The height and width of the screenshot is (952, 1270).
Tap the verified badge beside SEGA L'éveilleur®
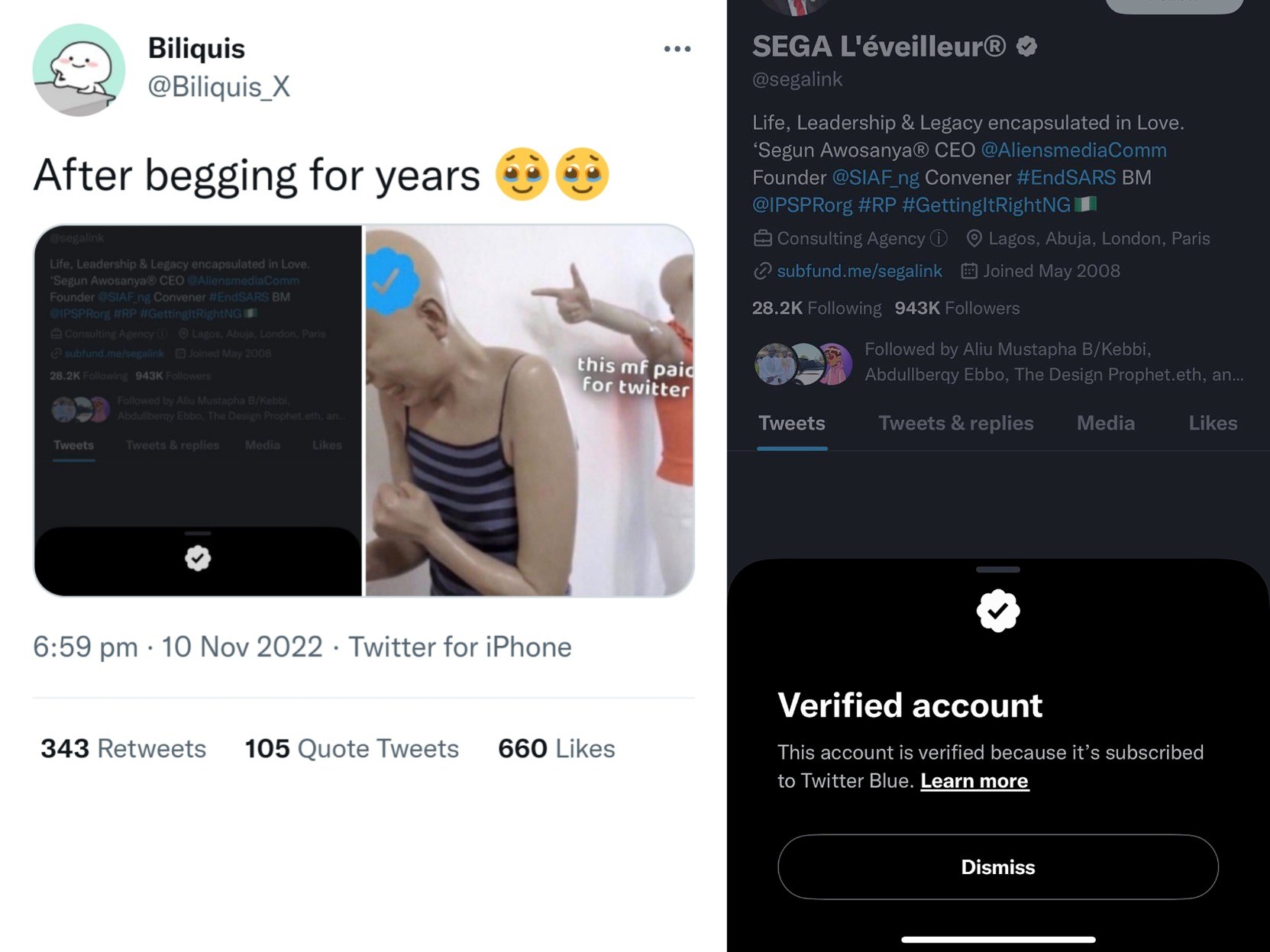(x=1027, y=47)
